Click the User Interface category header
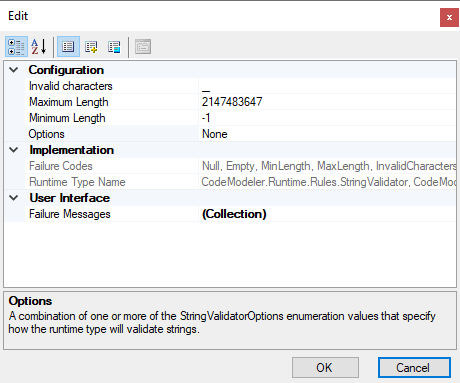The height and width of the screenshot is (383, 460). pyautogui.click(x=69, y=198)
